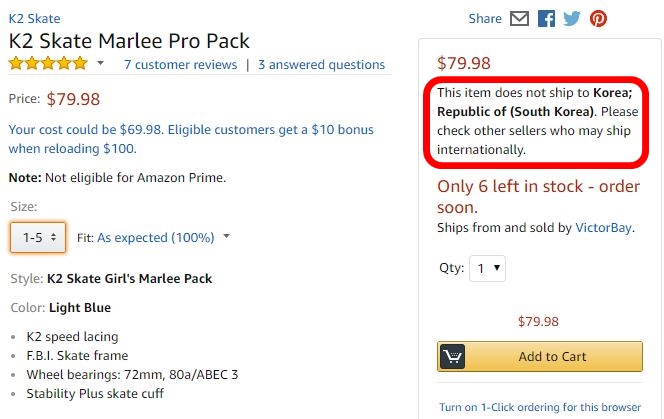Share on Twitter bird icon

point(572,19)
